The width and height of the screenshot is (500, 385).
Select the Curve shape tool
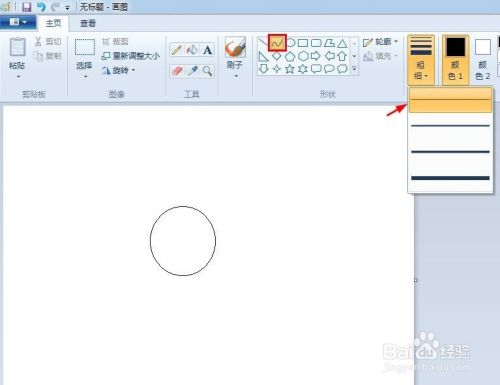(277, 43)
